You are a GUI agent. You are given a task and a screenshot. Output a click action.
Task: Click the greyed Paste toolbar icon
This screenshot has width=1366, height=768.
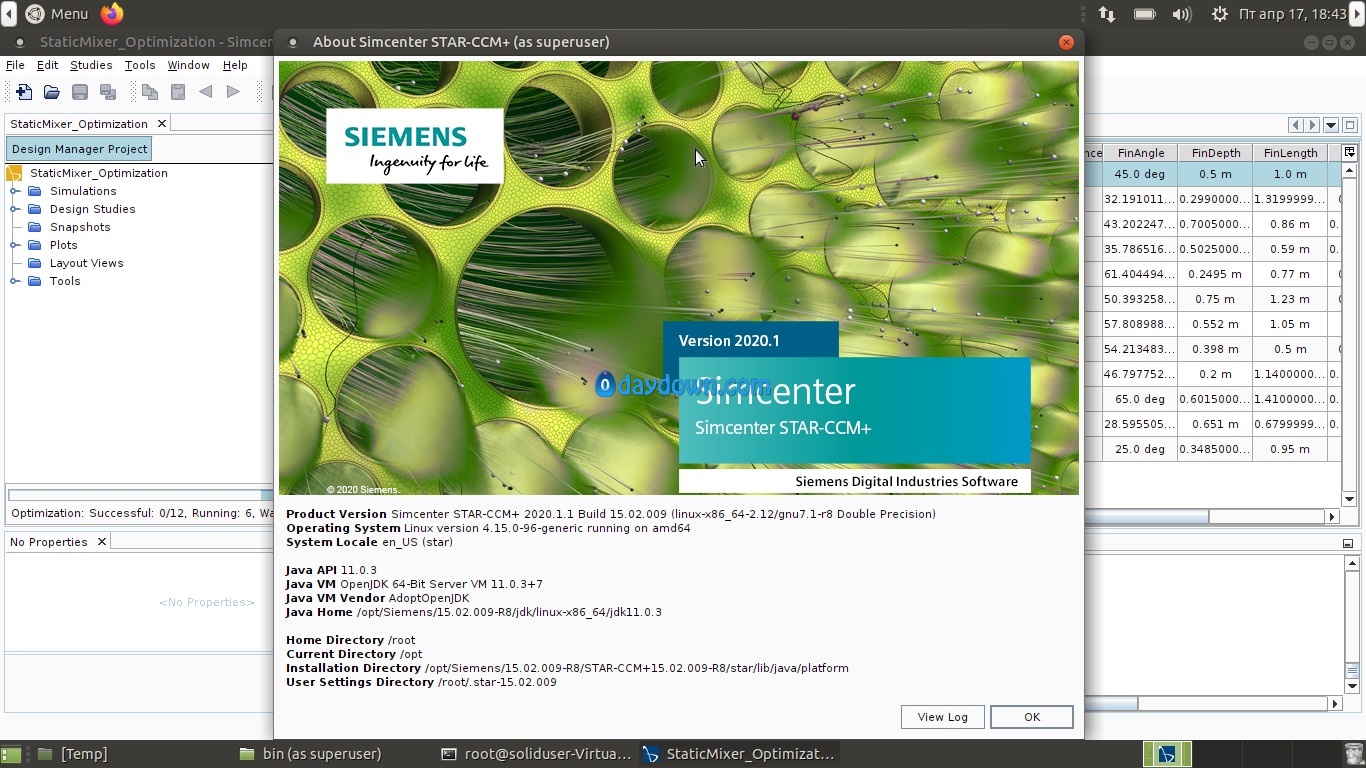click(x=178, y=92)
